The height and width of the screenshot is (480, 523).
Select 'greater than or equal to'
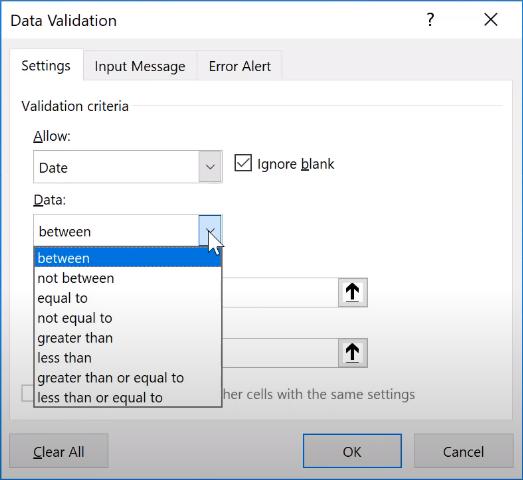click(x=128, y=378)
